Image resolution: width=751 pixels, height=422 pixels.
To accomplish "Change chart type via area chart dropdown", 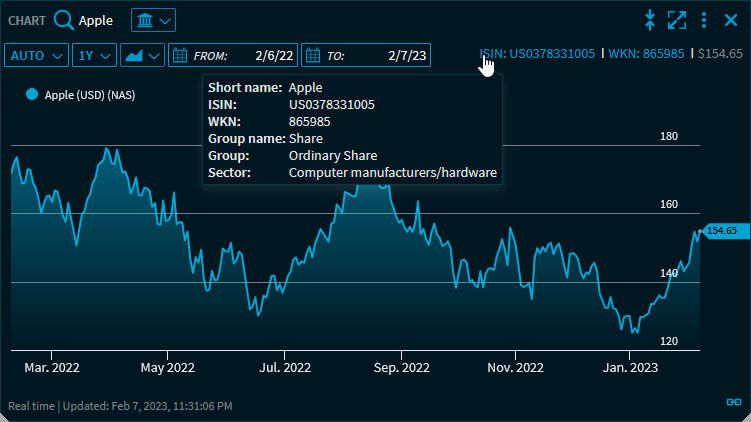I will click(142, 55).
